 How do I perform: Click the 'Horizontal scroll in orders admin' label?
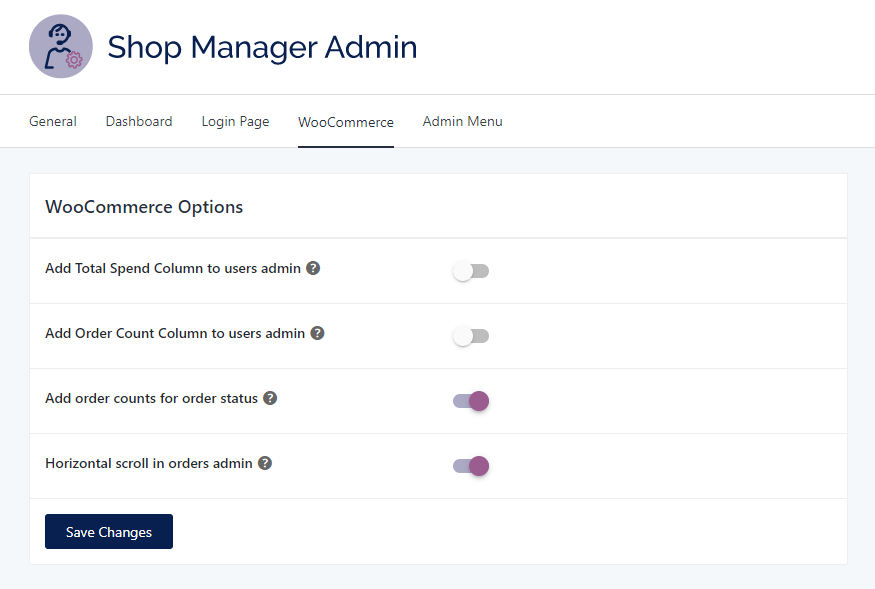(x=149, y=463)
